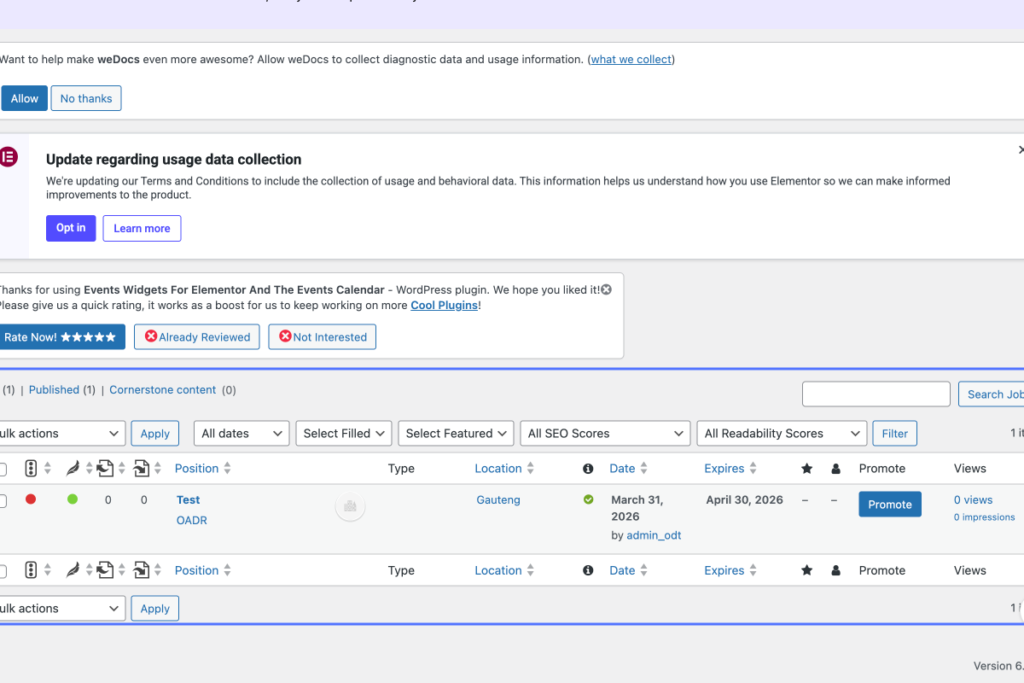This screenshot has width=1024, height=683.
Task: Open the Gauteng location link
Action: click(x=498, y=500)
